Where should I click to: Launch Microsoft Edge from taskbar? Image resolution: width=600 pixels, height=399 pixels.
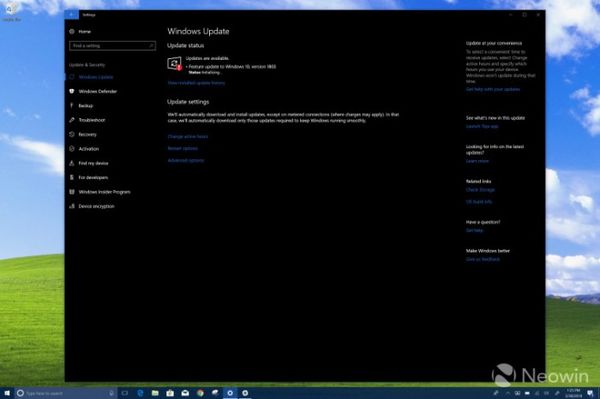tap(140, 393)
